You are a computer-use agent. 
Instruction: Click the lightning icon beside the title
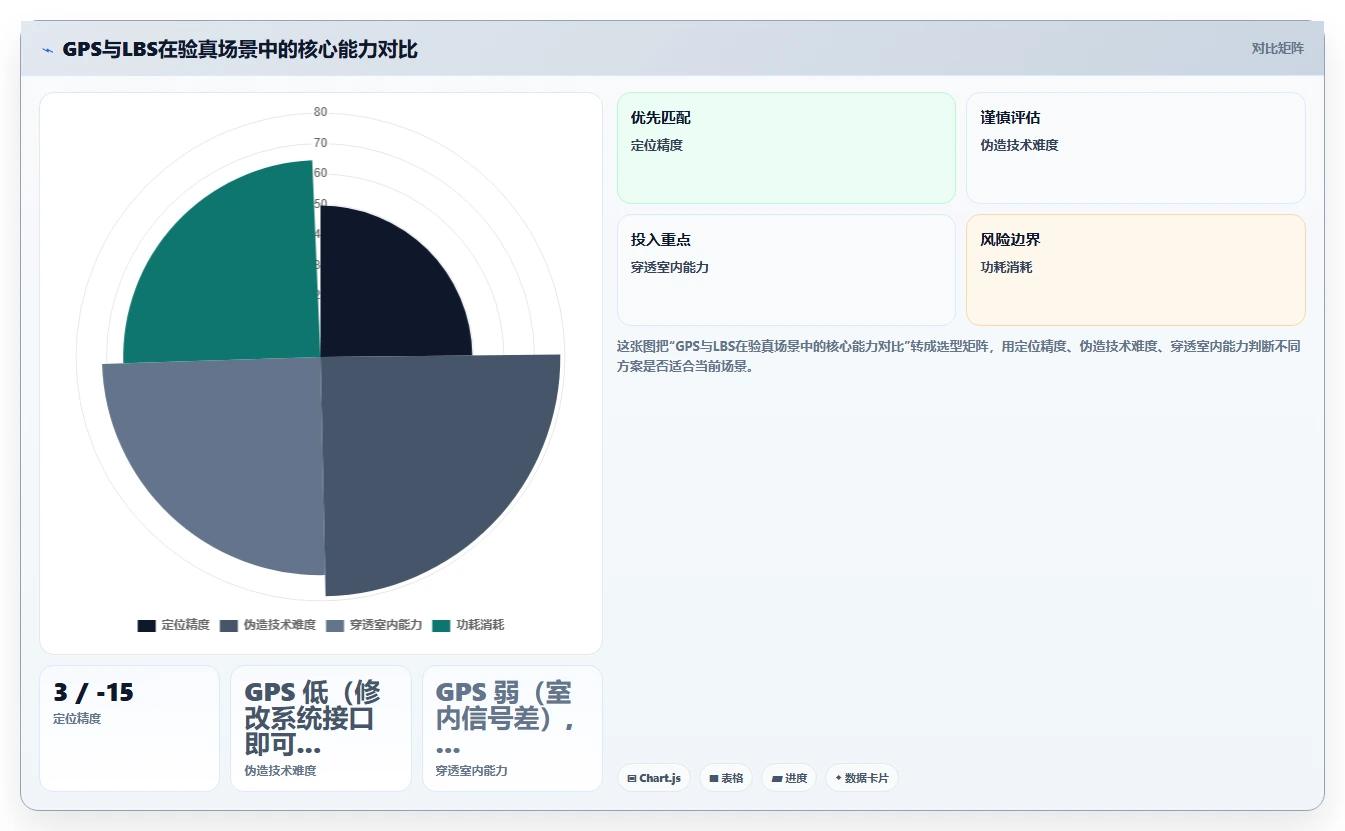[x=48, y=50]
